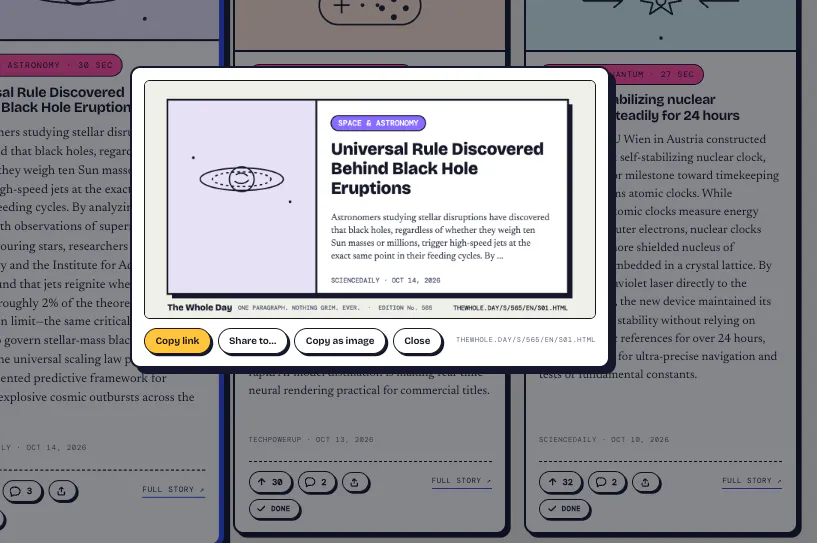
Task: Click the preview footer URL THEWHOLE.DAY/S/565
Action: 510,308
